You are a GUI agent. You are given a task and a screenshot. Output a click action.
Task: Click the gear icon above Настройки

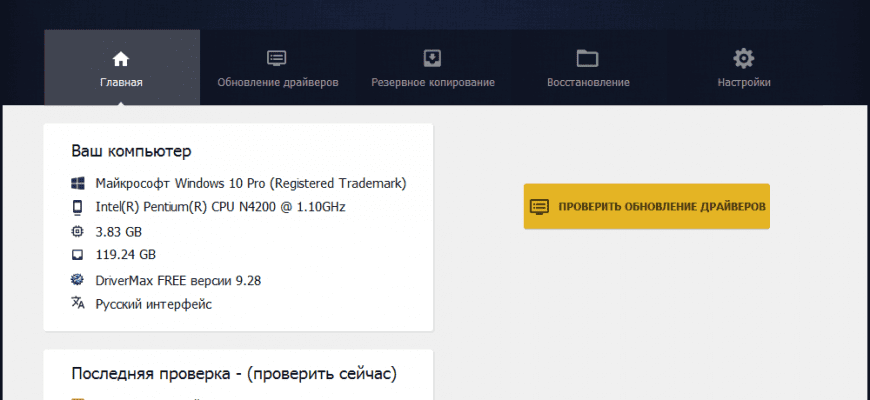click(x=743, y=58)
